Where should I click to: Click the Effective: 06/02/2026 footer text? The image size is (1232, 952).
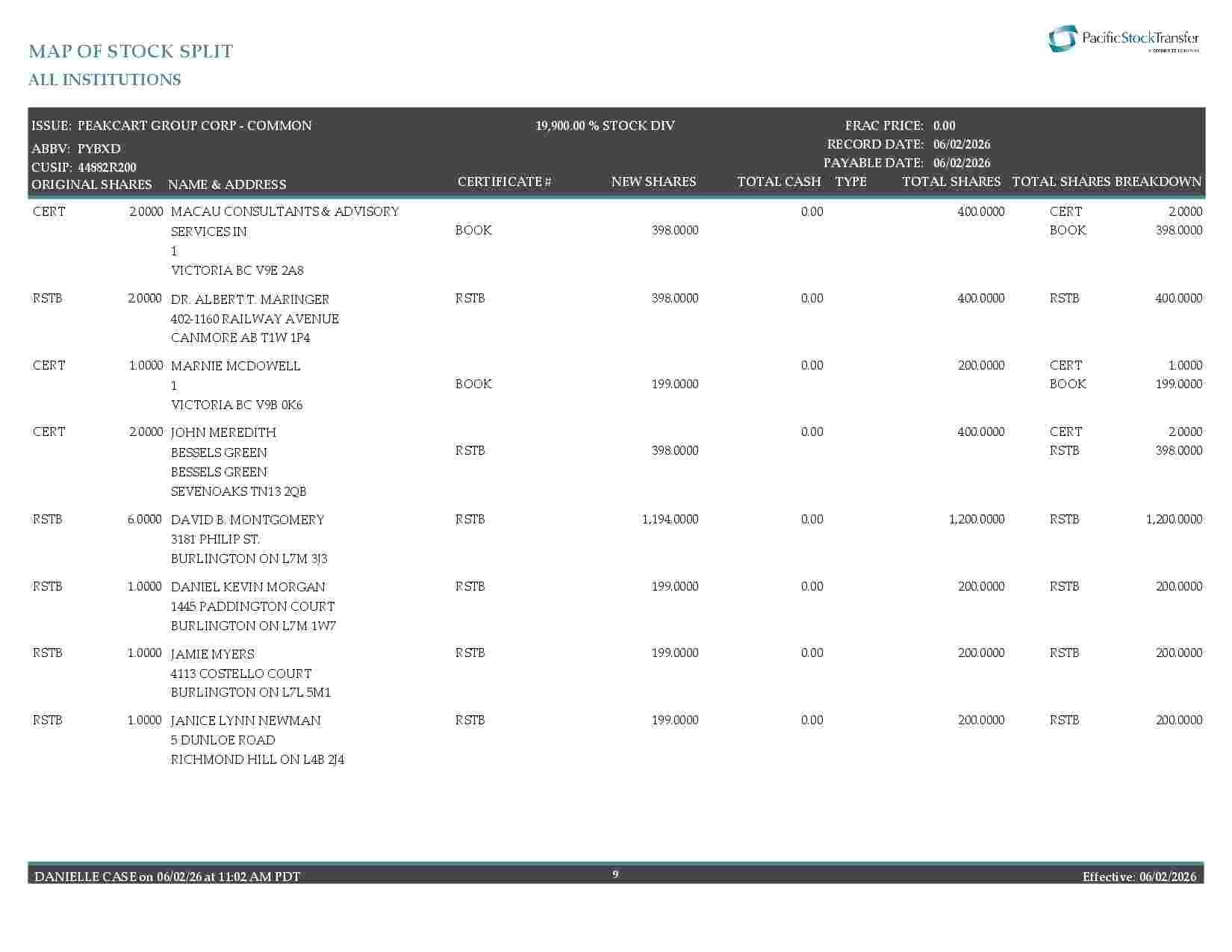(1139, 877)
